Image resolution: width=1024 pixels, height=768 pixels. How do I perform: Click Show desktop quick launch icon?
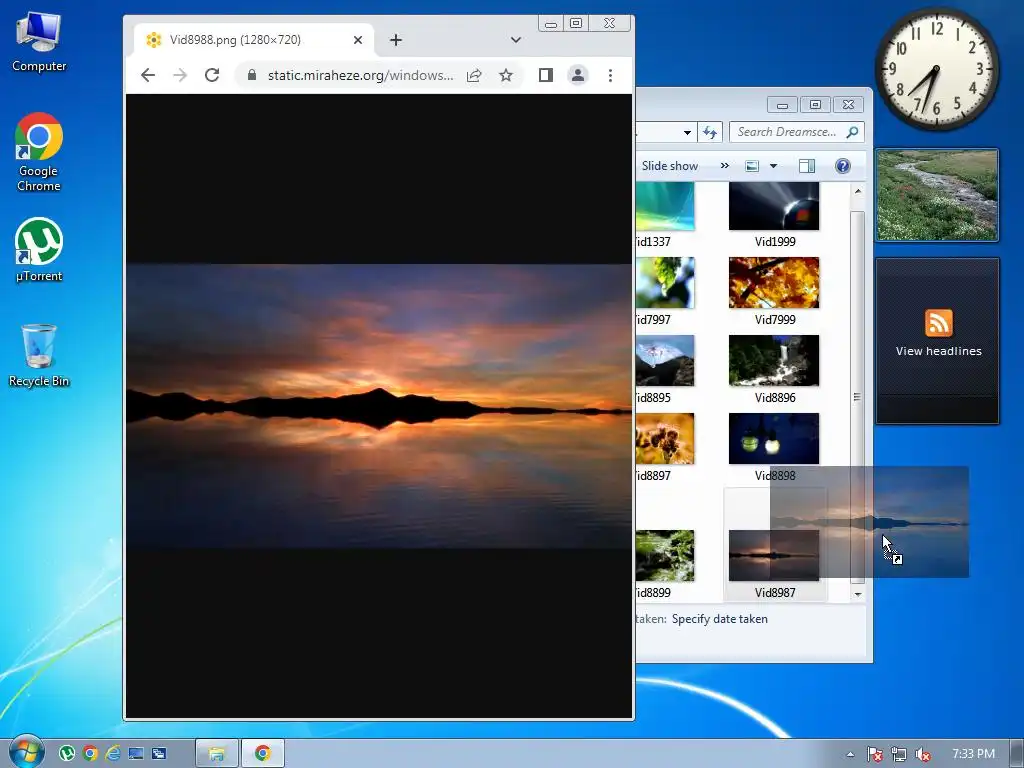pyautogui.click(x=136, y=754)
